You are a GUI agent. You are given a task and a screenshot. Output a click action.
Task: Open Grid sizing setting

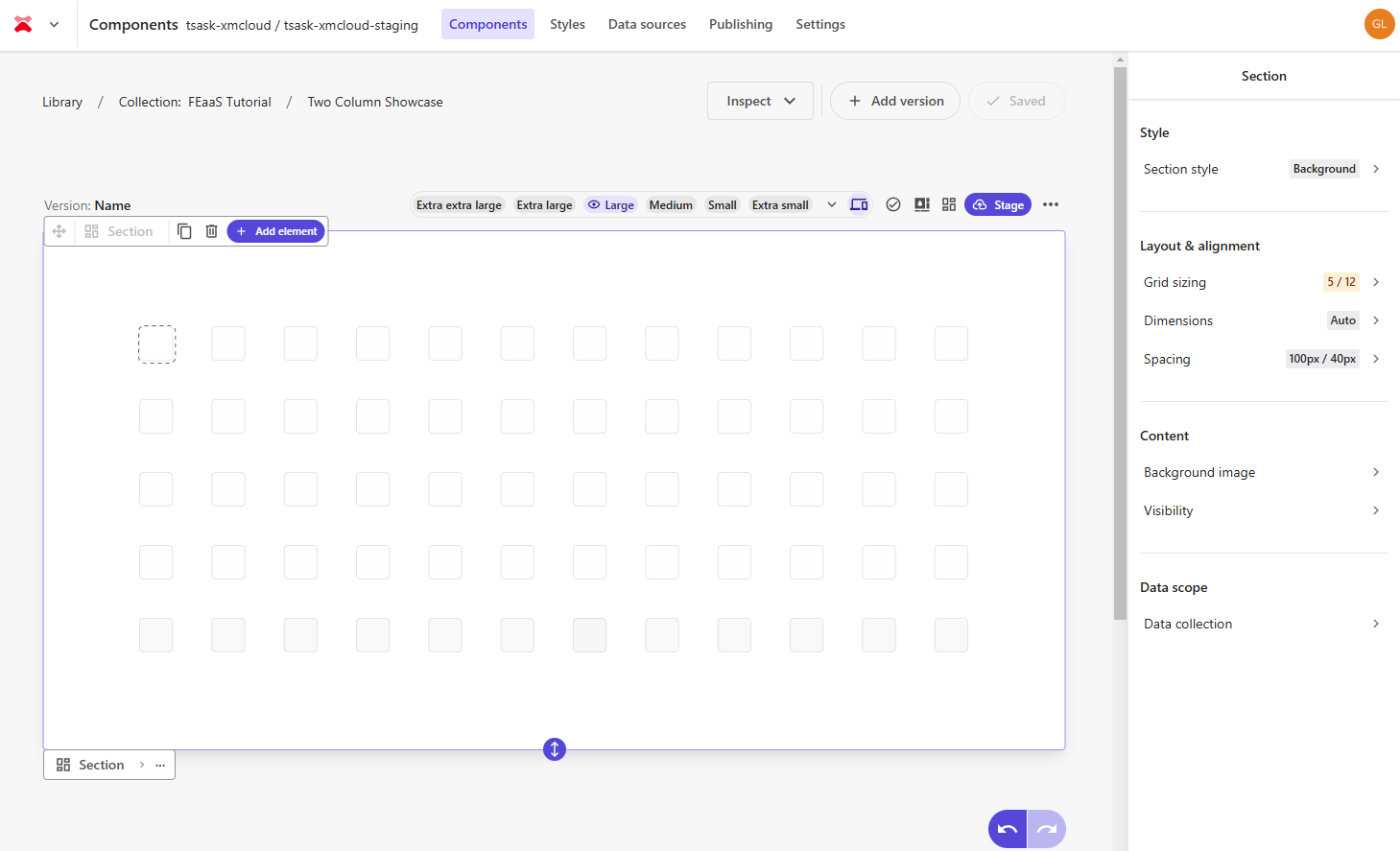click(1264, 282)
